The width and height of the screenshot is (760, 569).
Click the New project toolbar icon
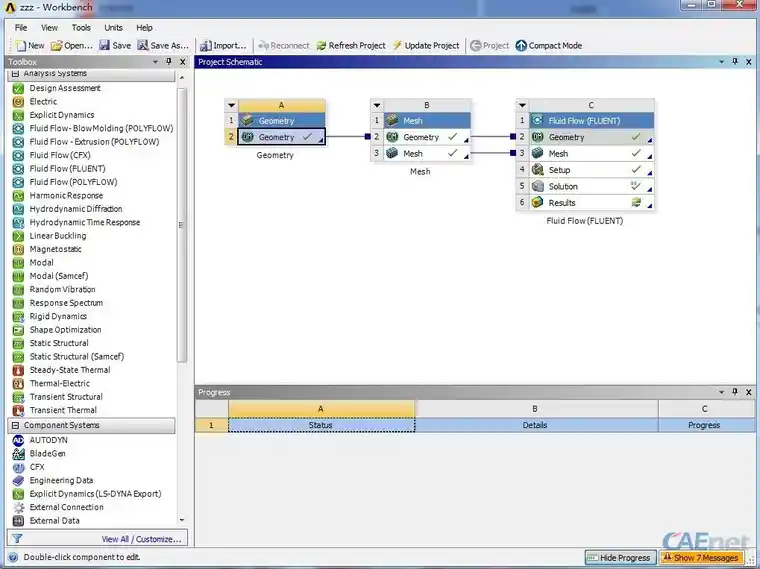click(21, 46)
